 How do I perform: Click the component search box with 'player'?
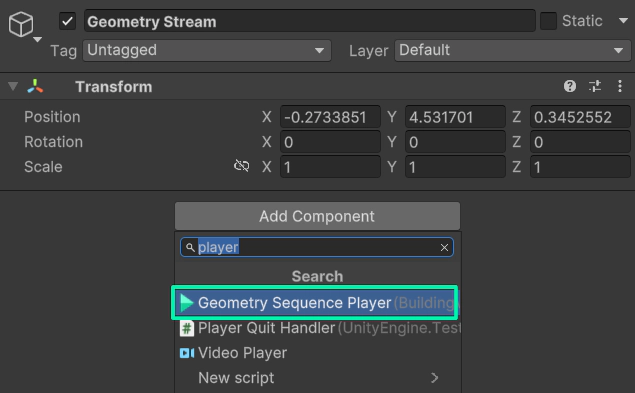coord(317,247)
